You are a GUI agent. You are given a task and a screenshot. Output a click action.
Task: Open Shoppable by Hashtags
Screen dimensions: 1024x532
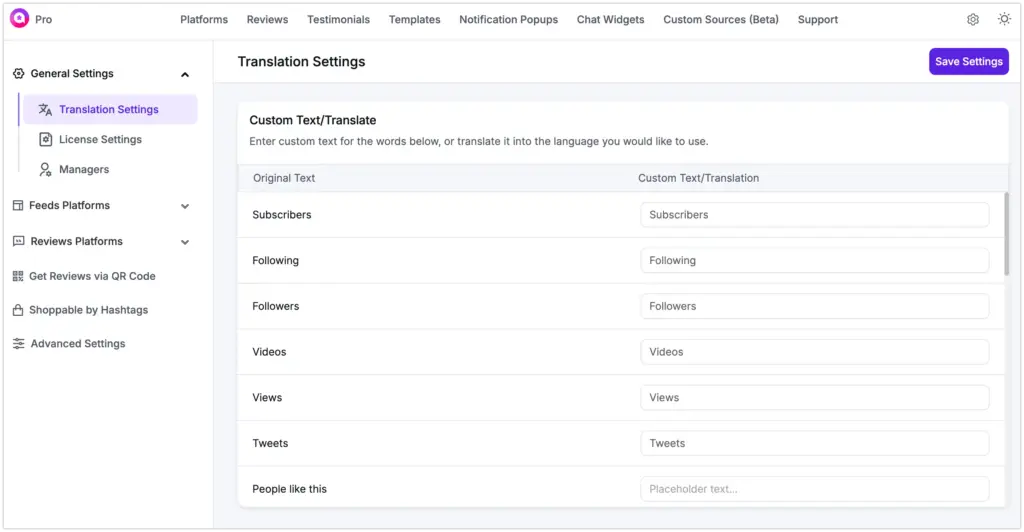88,310
